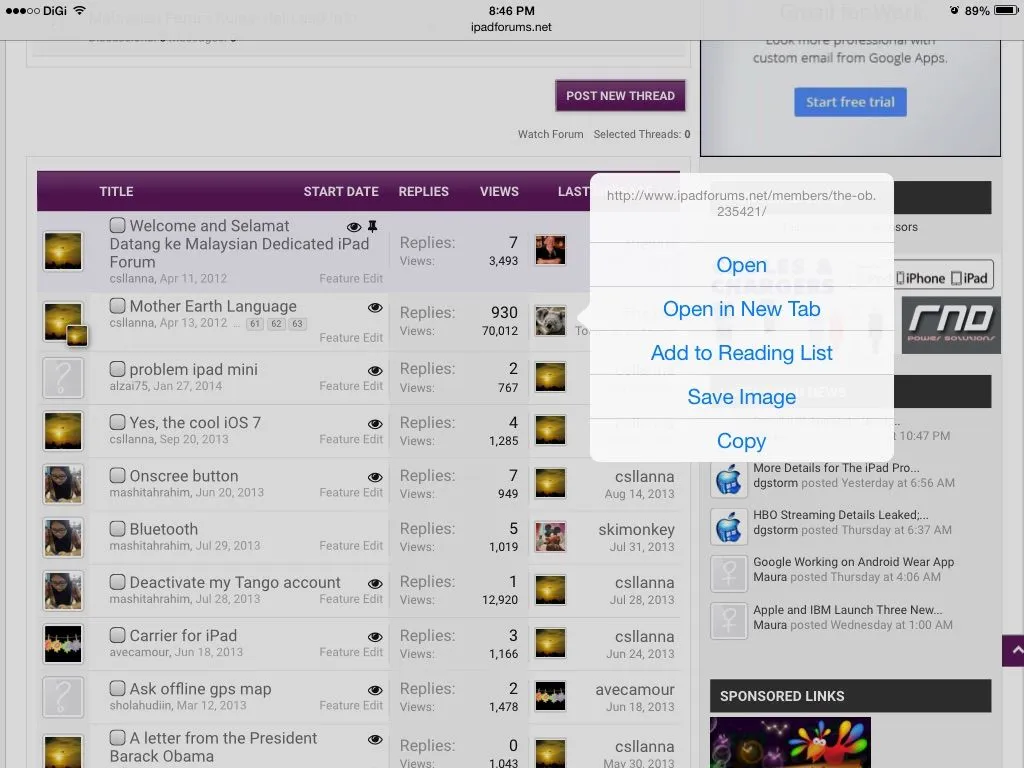Sort threads by REPLIES column header

pyautogui.click(x=423, y=191)
